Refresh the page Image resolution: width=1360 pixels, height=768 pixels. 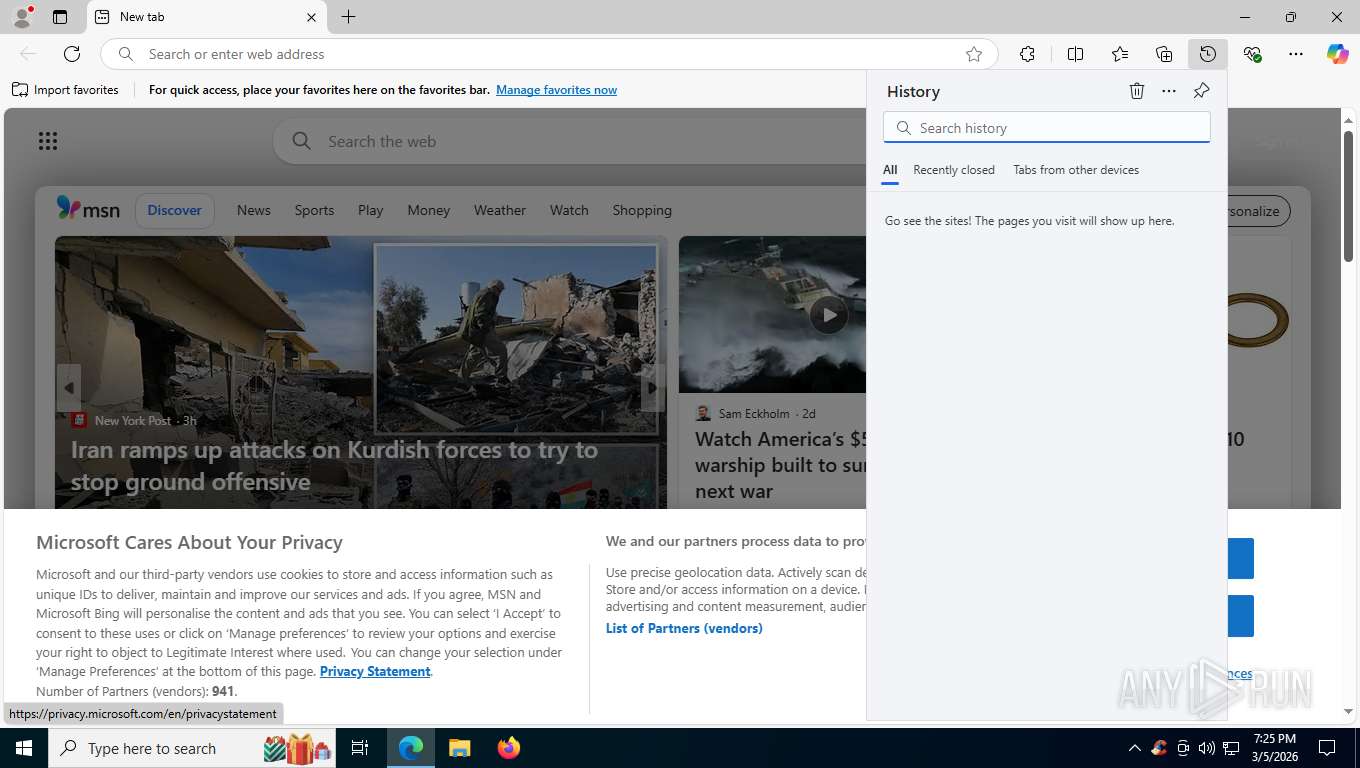point(72,54)
